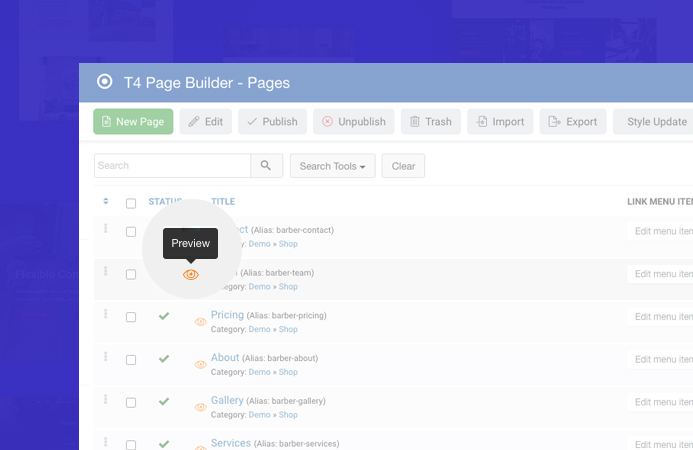Click the Import button
This screenshot has height=450, width=693.
coord(500,122)
